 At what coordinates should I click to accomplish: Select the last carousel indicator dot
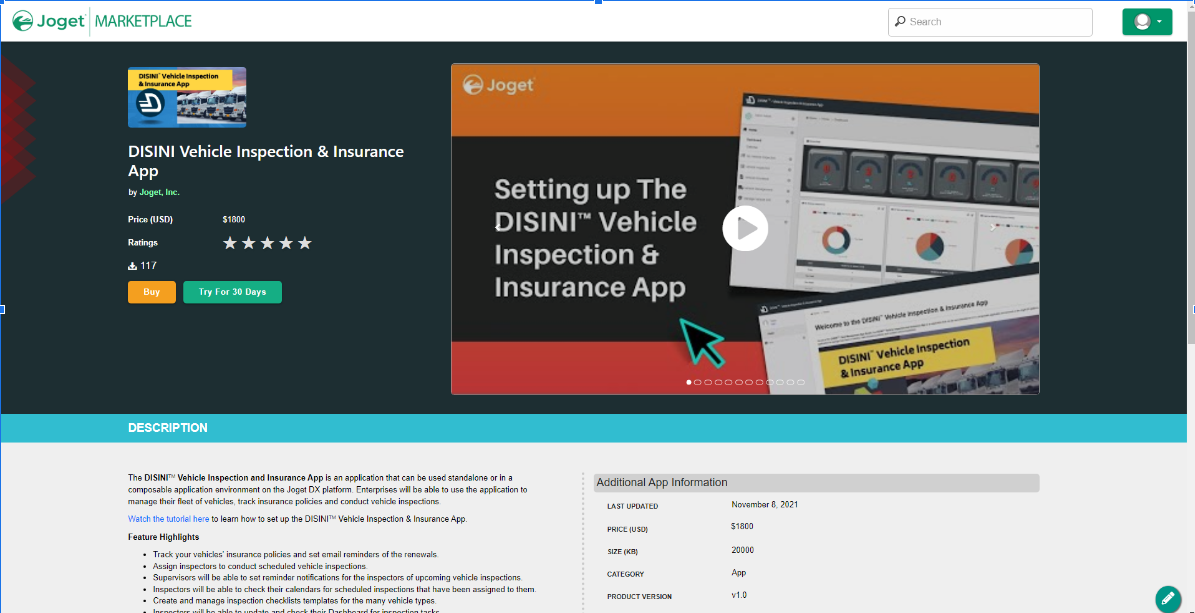(800, 382)
